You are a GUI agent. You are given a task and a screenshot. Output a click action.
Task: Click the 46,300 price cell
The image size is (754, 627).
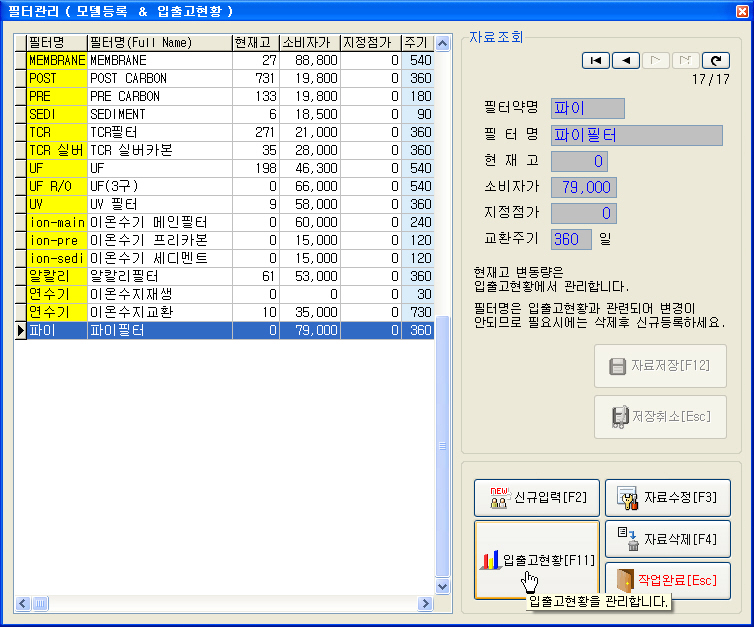(x=310, y=168)
